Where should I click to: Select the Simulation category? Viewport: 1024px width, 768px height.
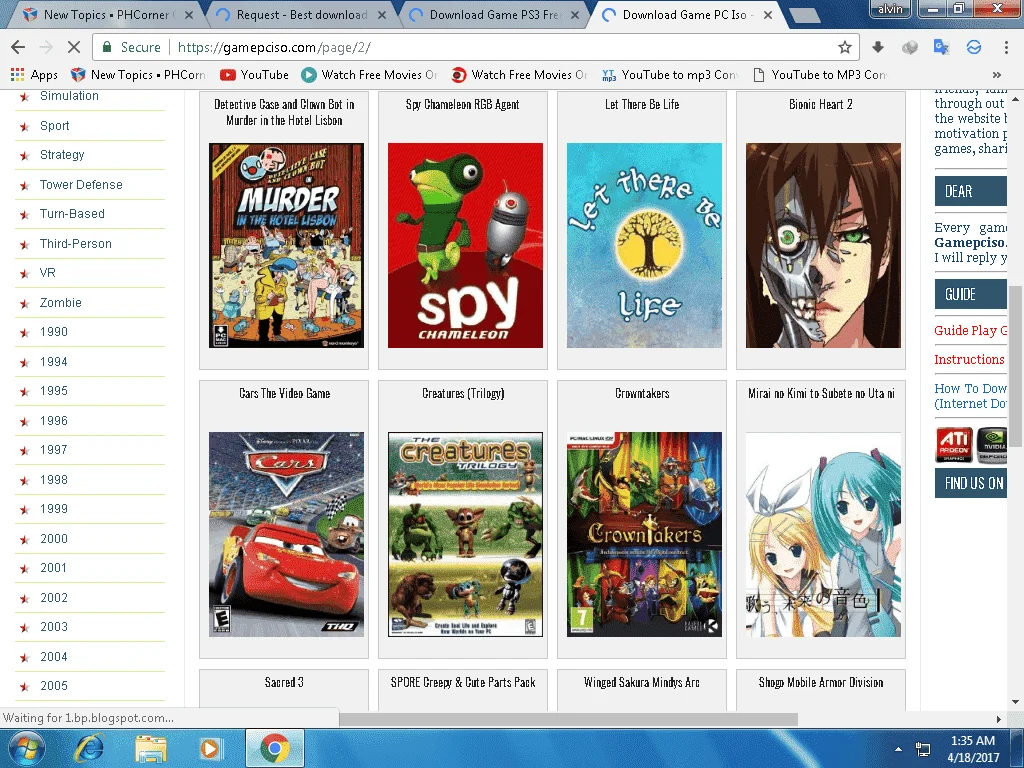coord(69,96)
